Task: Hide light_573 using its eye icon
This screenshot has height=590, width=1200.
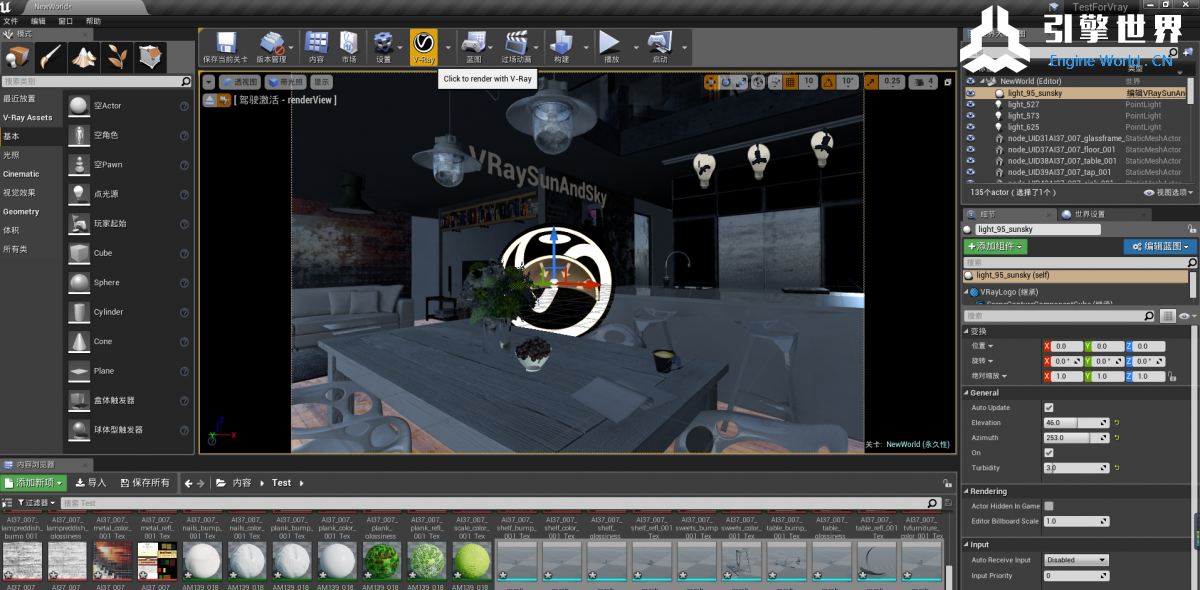Action: tap(970, 116)
